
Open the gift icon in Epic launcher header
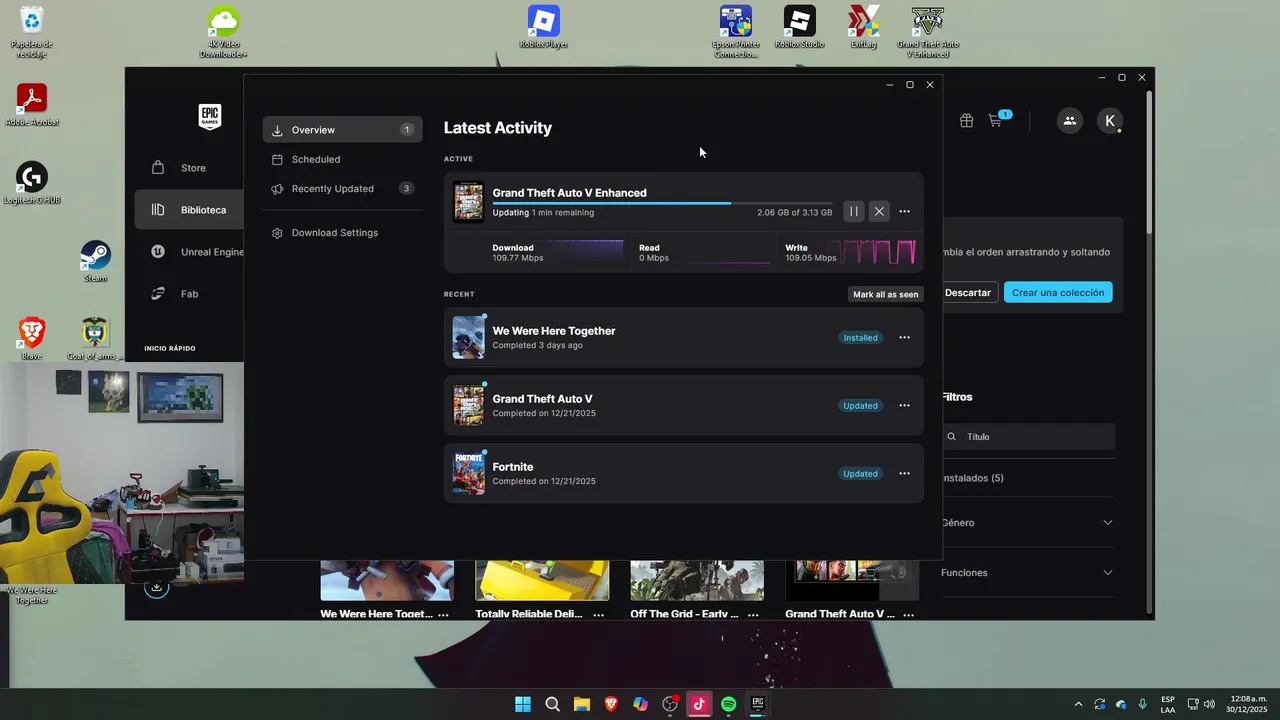coord(966,121)
